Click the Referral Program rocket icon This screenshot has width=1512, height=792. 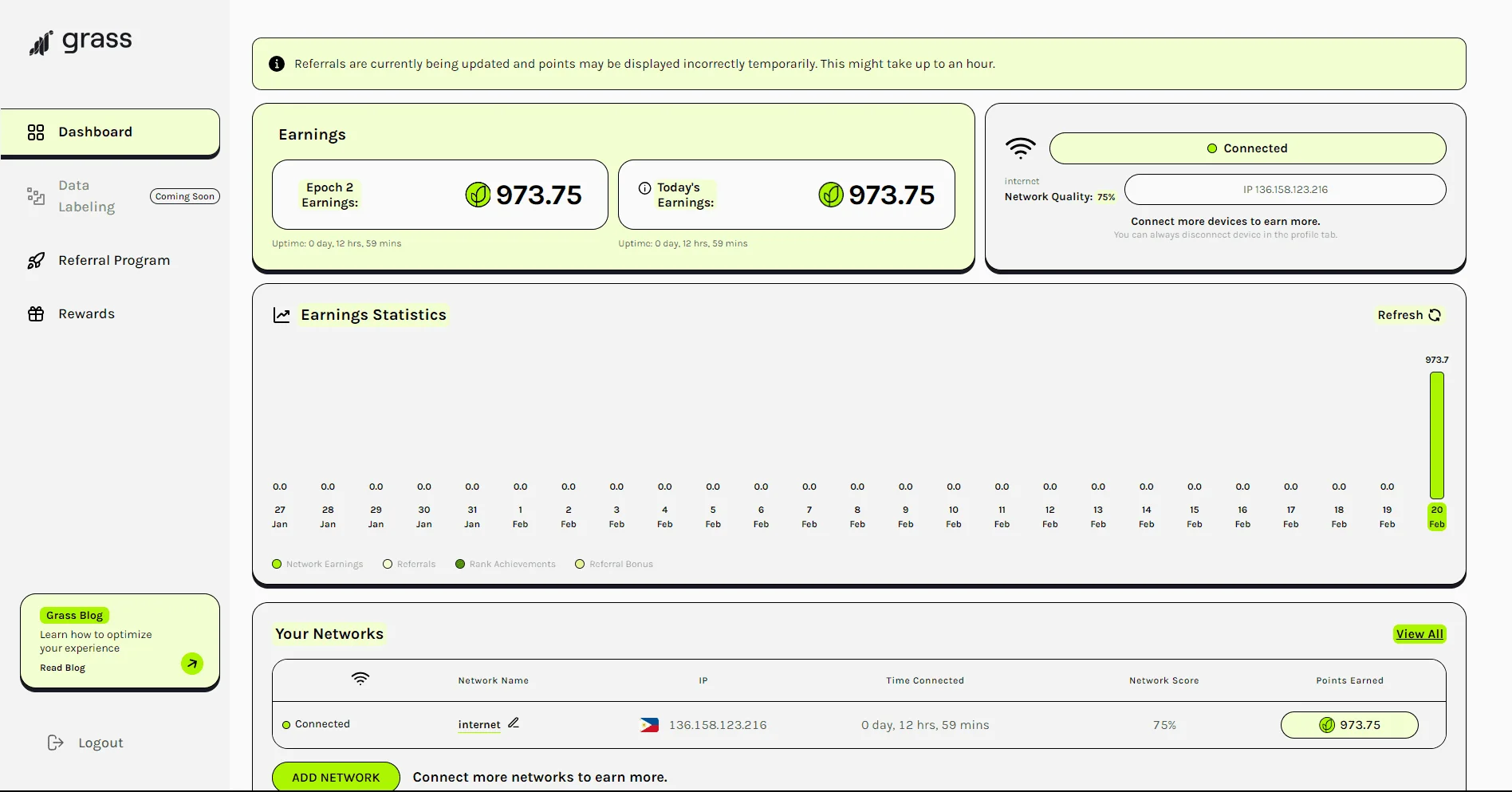36,261
